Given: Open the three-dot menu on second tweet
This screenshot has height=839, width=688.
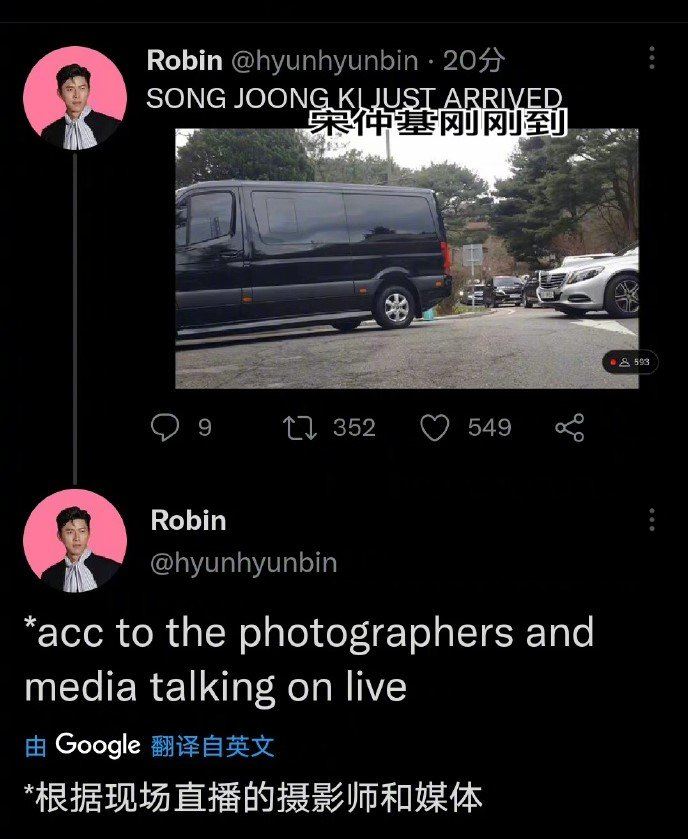Looking at the screenshot, I should 652,520.
